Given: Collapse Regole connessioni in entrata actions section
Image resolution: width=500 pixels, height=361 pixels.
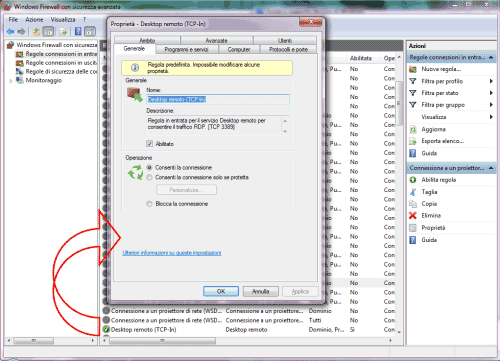Looking at the screenshot, I should pyautogui.click(x=491, y=57).
